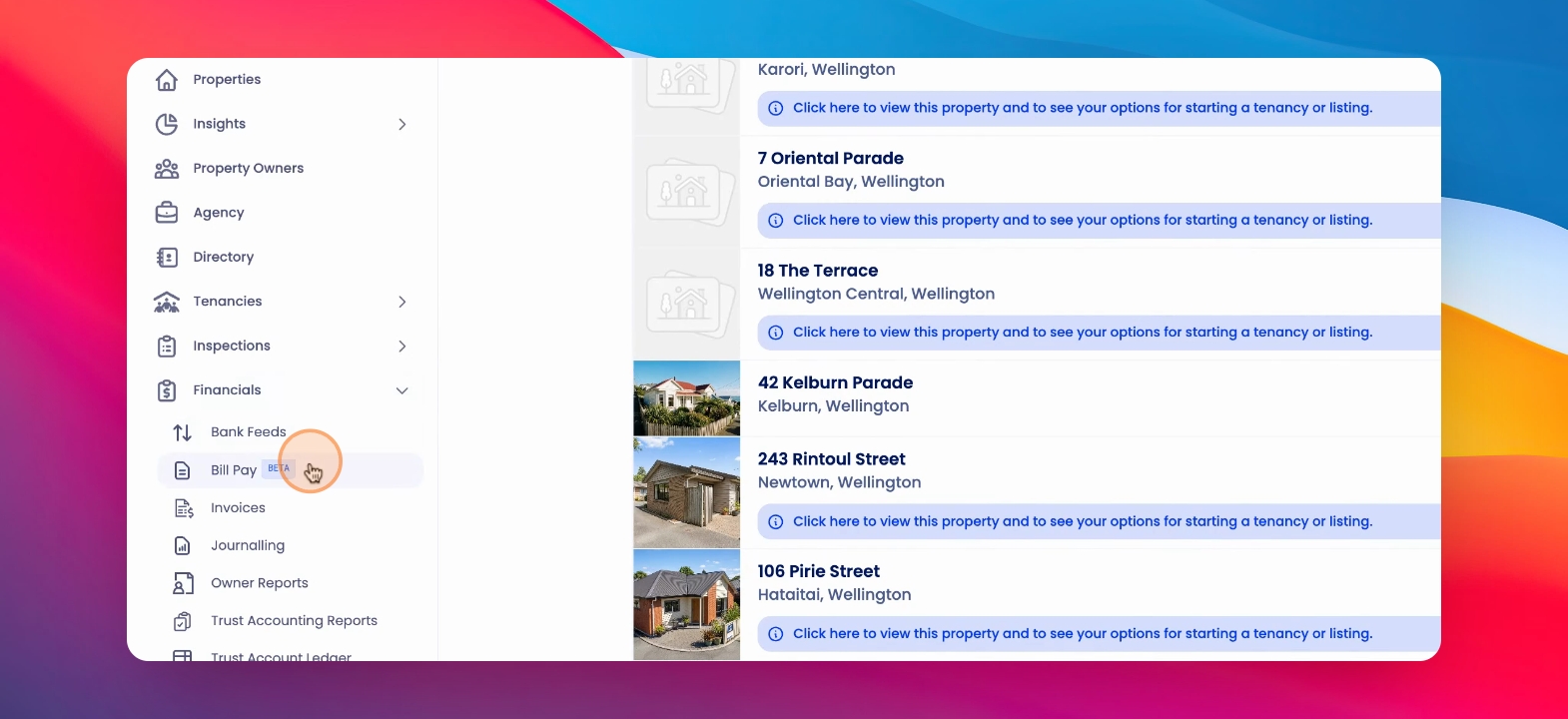Click placeholder image for 18 The Terrace
The height and width of the screenshot is (719, 1568).
[x=687, y=304]
